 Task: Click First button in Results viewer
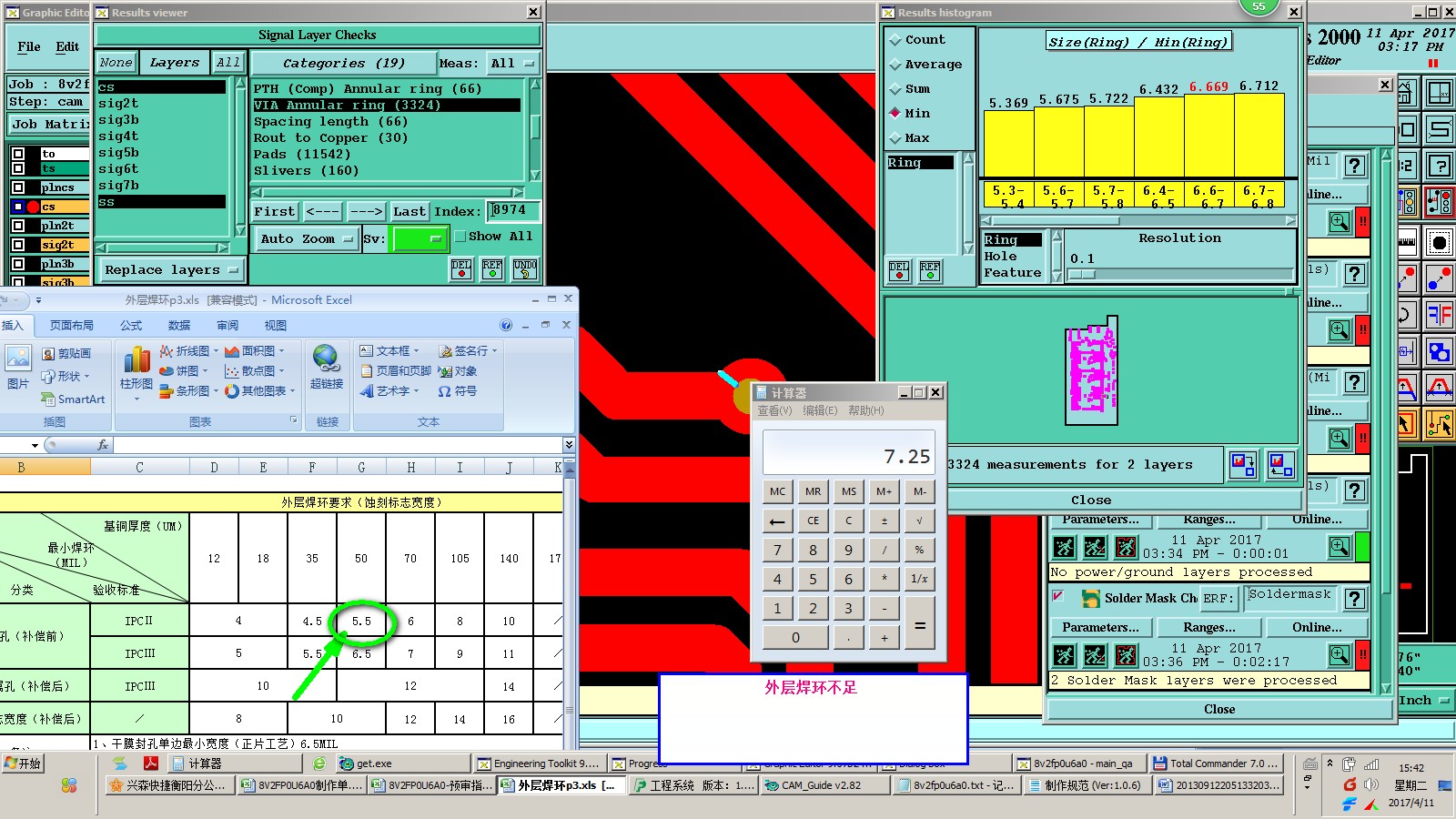coord(274,211)
